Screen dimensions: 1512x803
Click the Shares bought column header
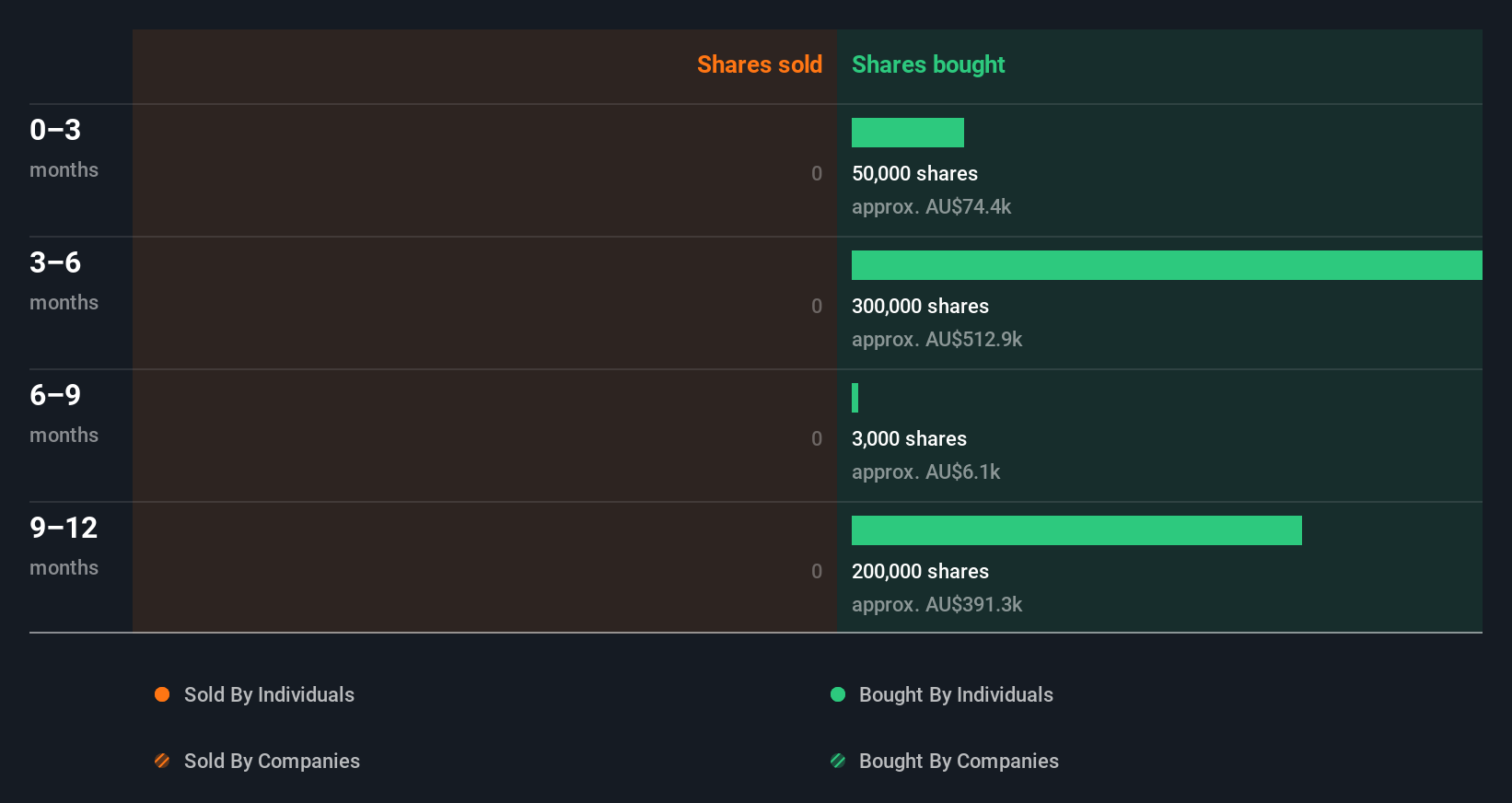(x=928, y=64)
